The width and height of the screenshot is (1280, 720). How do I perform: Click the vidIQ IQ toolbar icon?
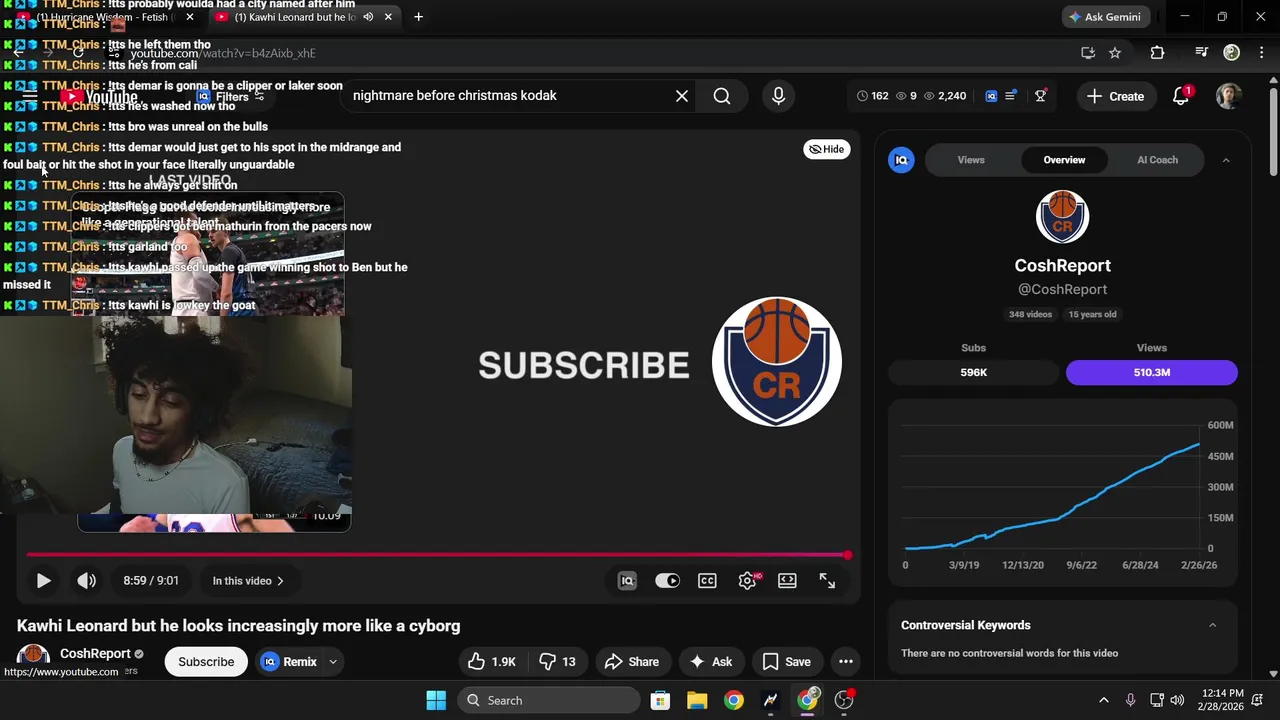click(991, 96)
